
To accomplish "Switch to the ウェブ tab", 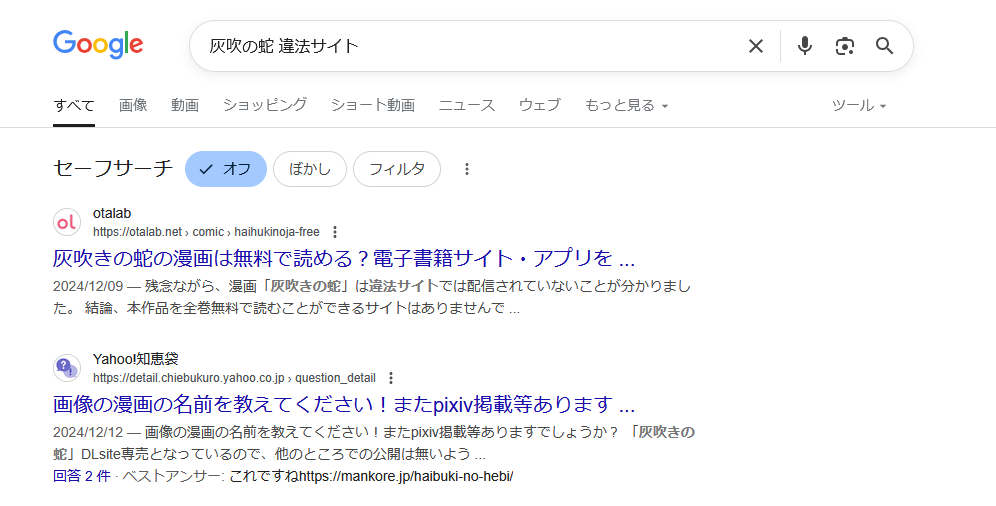I will pyautogui.click(x=540, y=105).
